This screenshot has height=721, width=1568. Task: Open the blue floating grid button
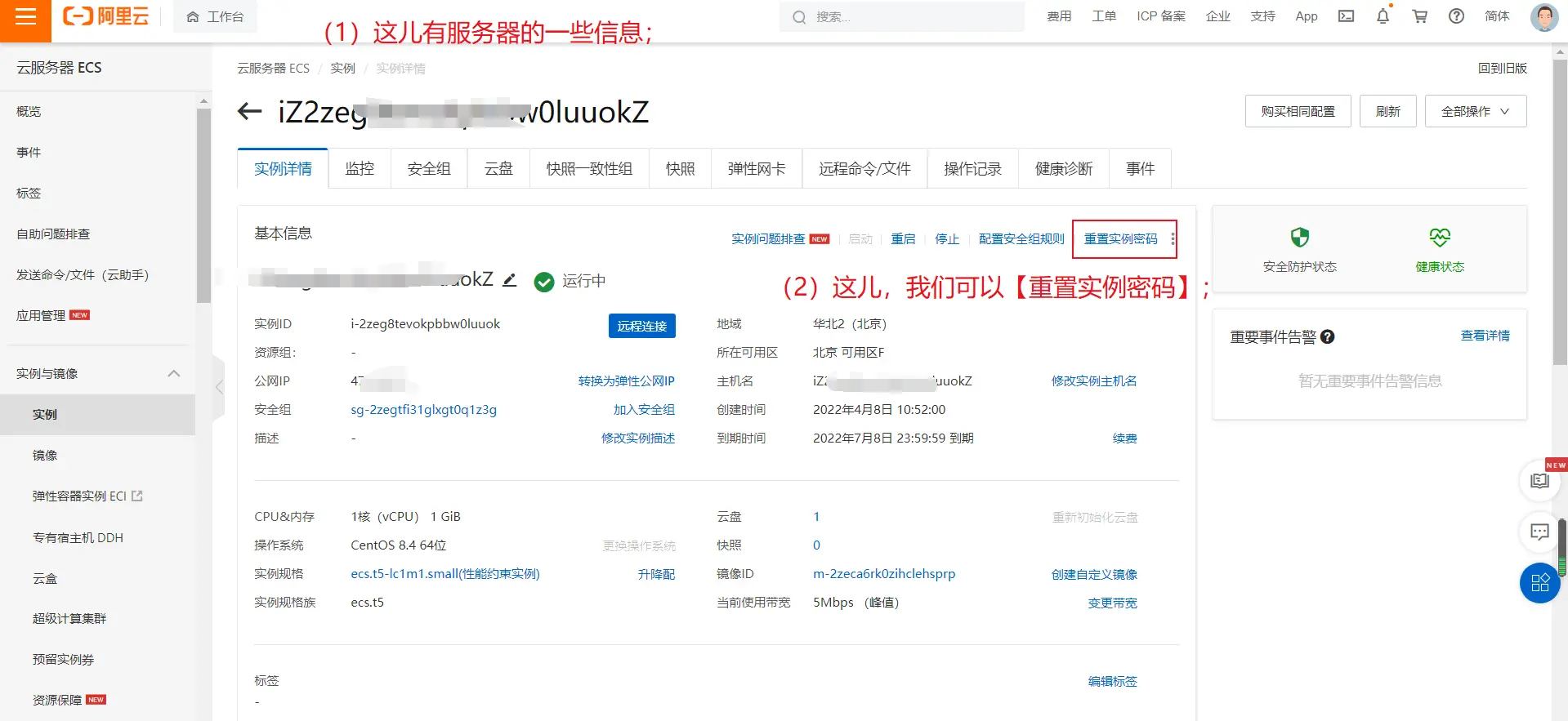[1539, 583]
